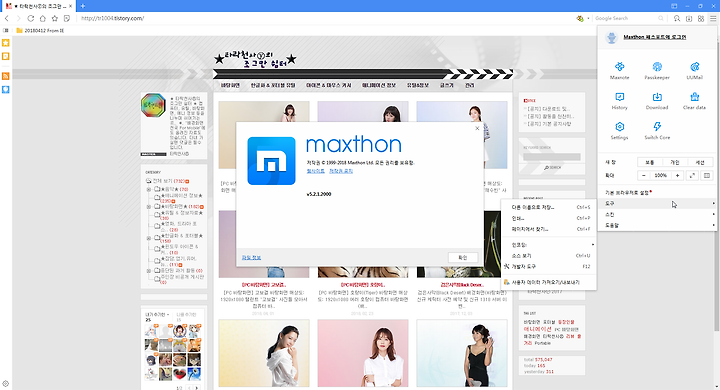Go back with the browser back arrow

[6, 18]
